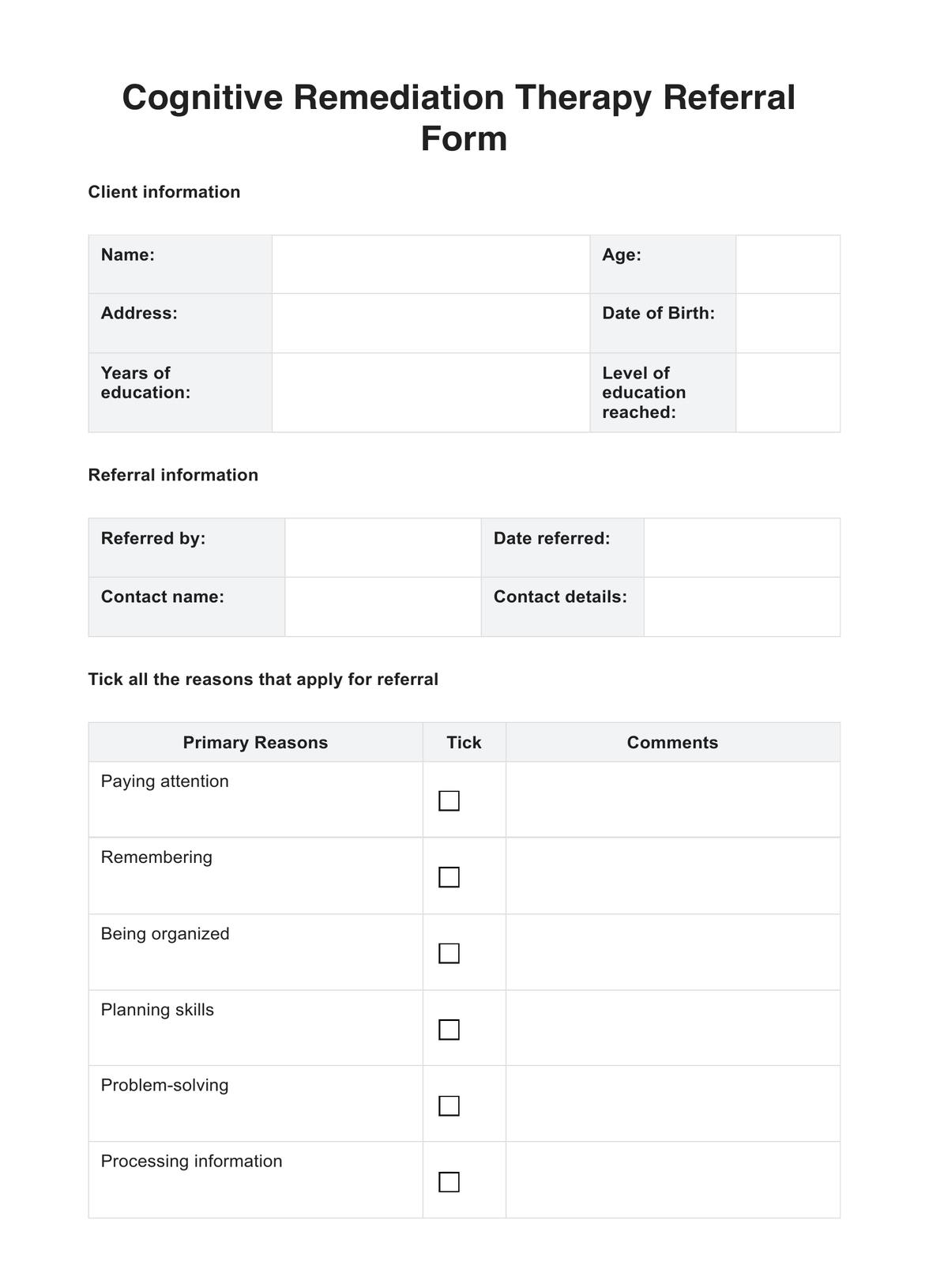
Task: Tick the Paying attention checkbox
Action: [449, 800]
